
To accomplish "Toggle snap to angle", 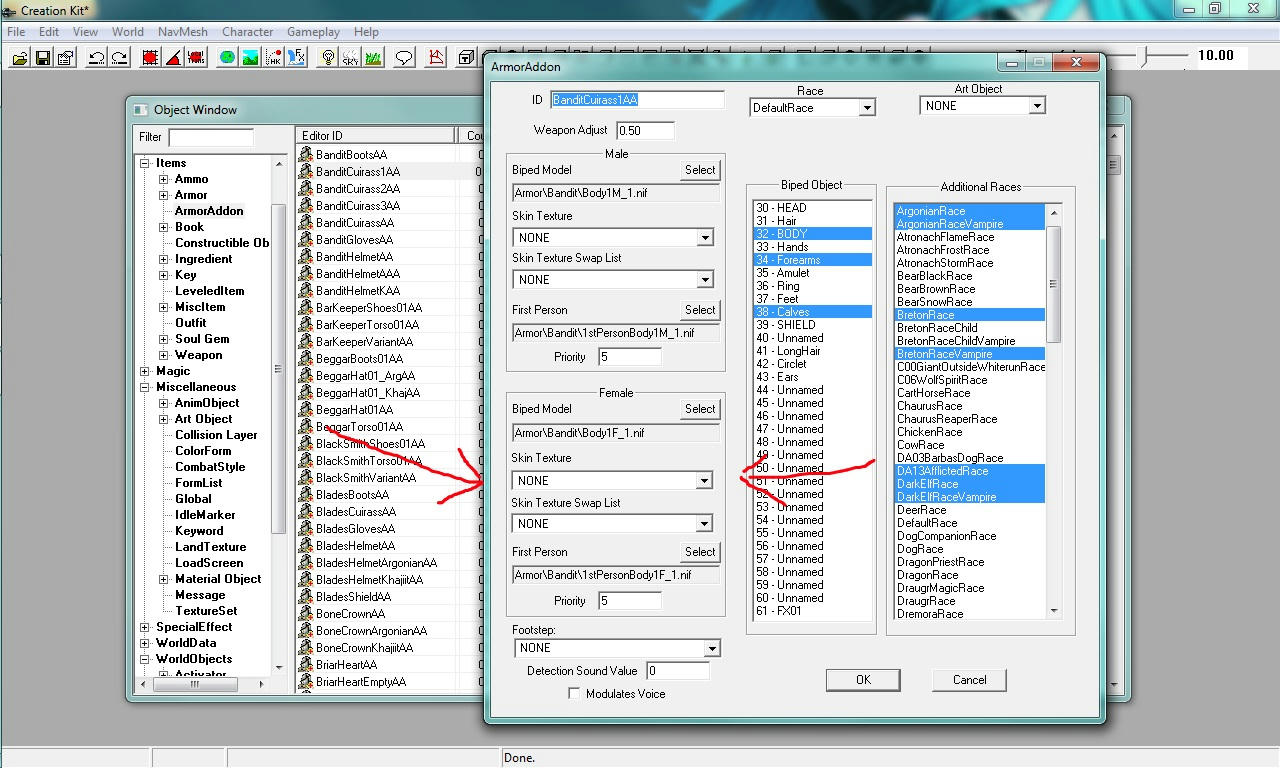I will coord(172,57).
